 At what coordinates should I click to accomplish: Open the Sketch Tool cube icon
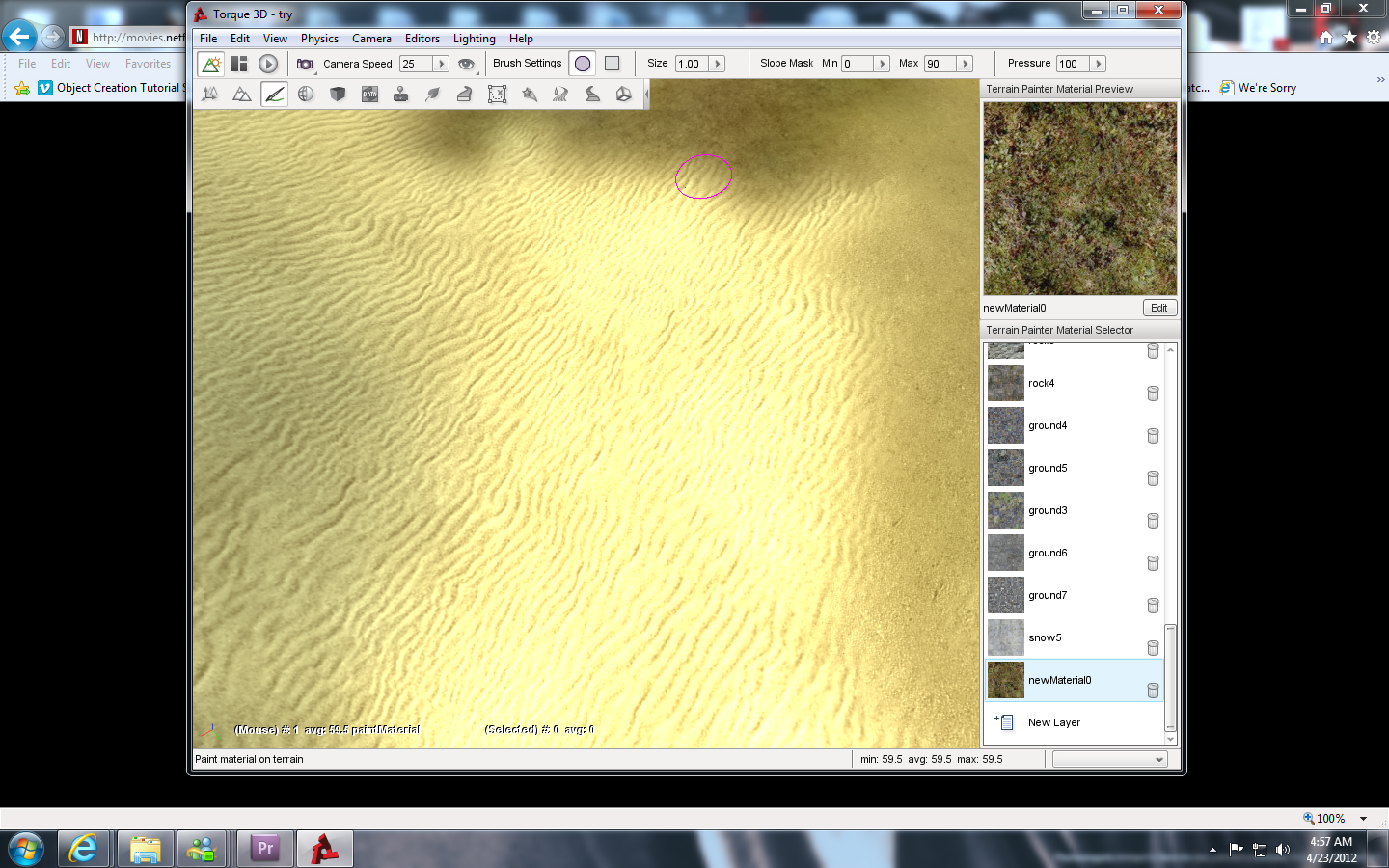click(338, 95)
